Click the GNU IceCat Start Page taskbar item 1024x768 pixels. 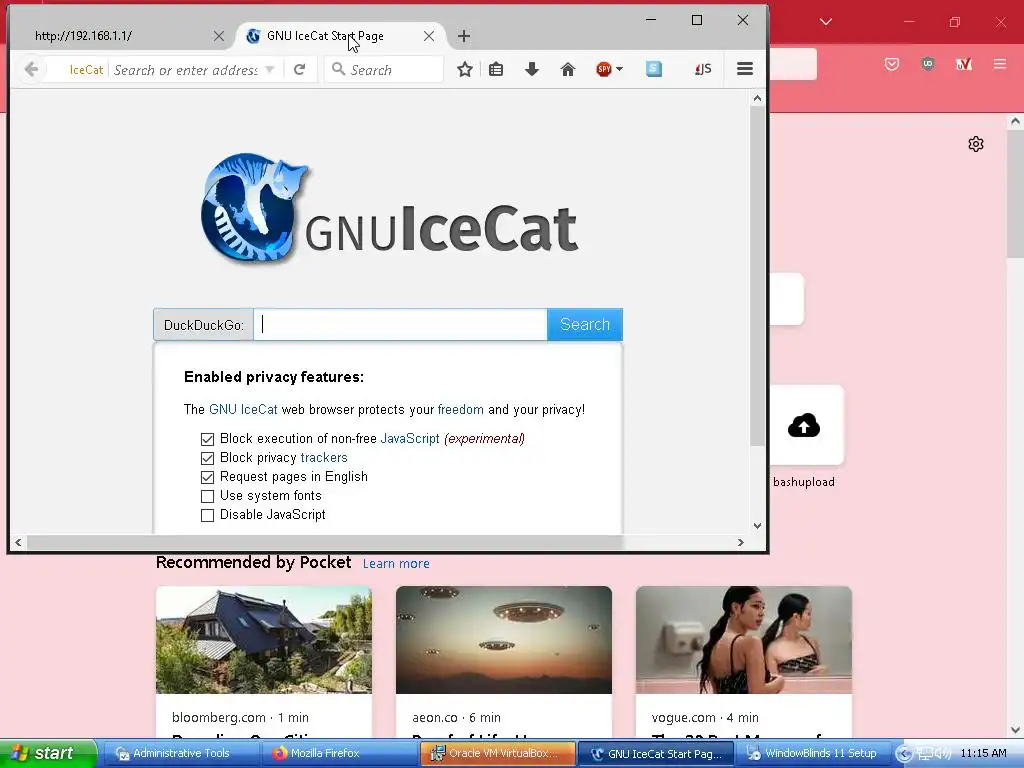click(656, 753)
